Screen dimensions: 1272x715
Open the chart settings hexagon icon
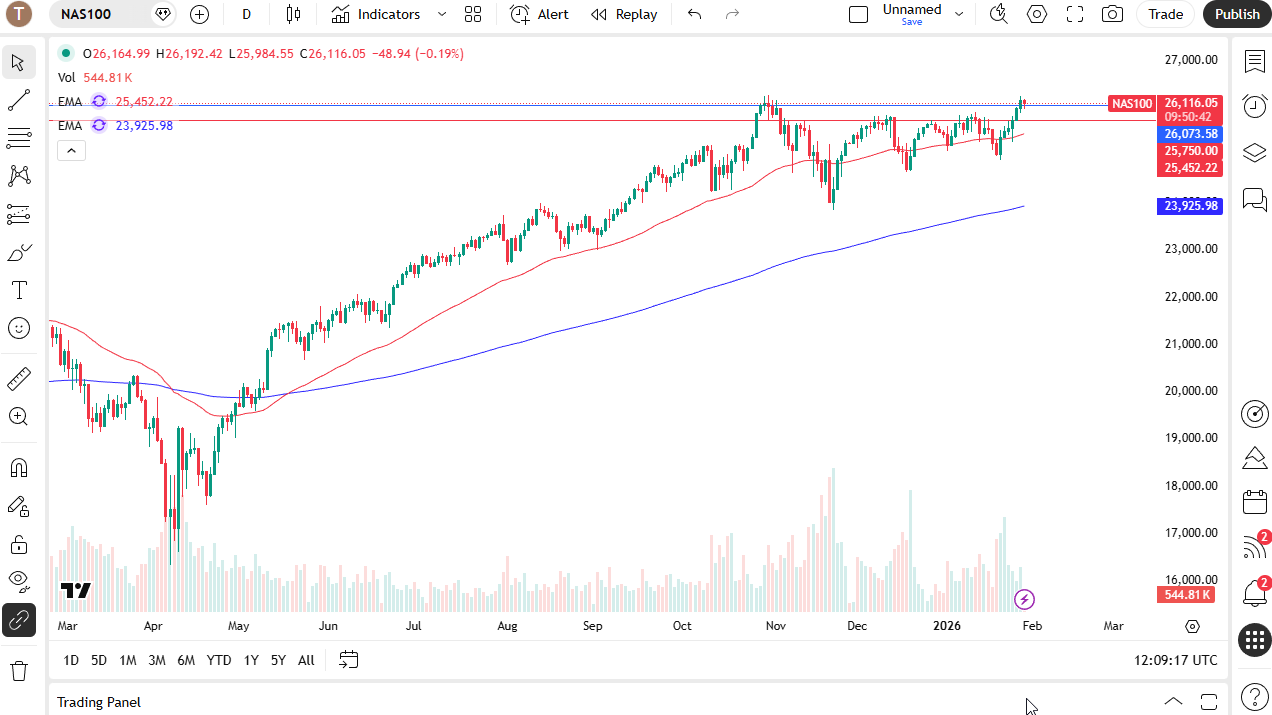click(x=1037, y=14)
